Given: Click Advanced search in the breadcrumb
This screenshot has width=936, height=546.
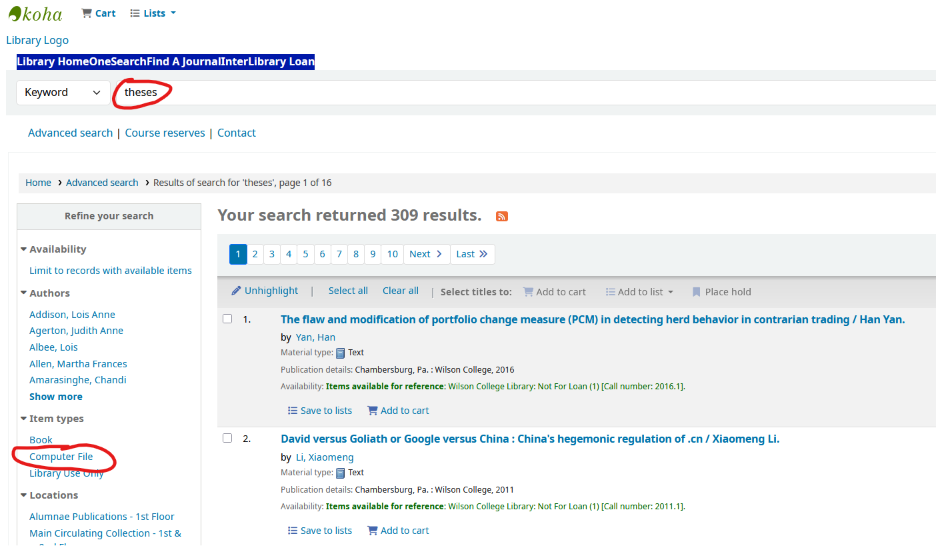Looking at the screenshot, I should [102, 183].
